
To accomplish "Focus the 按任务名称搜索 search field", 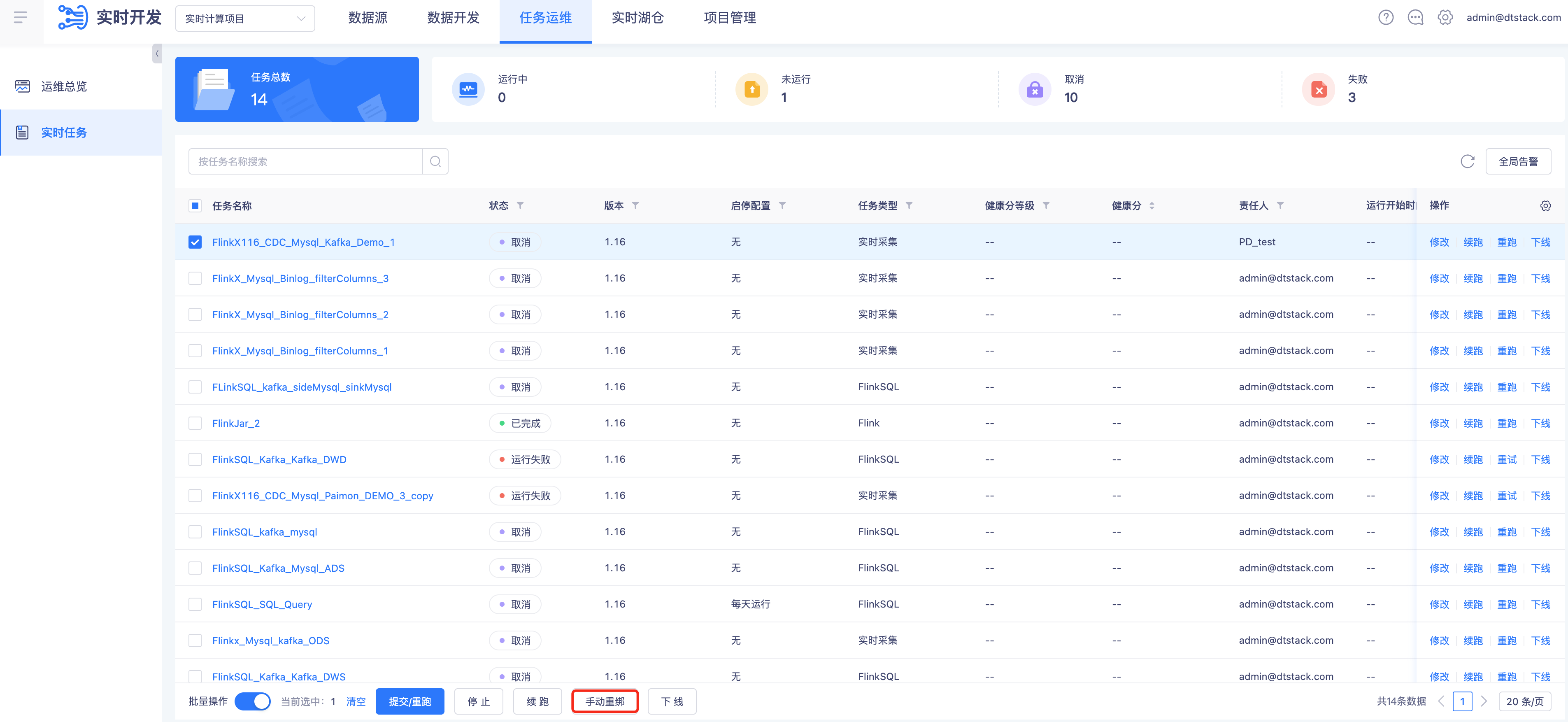I will 305,161.
